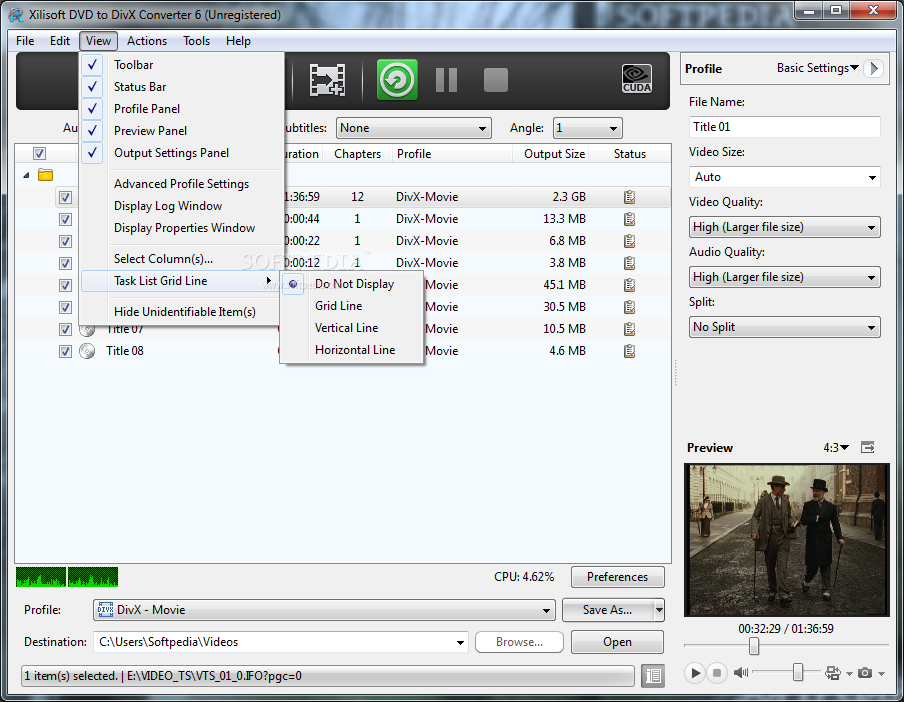This screenshot has width=904, height=702.
Task: Click the snapshot camera icon
Action: 865,673
